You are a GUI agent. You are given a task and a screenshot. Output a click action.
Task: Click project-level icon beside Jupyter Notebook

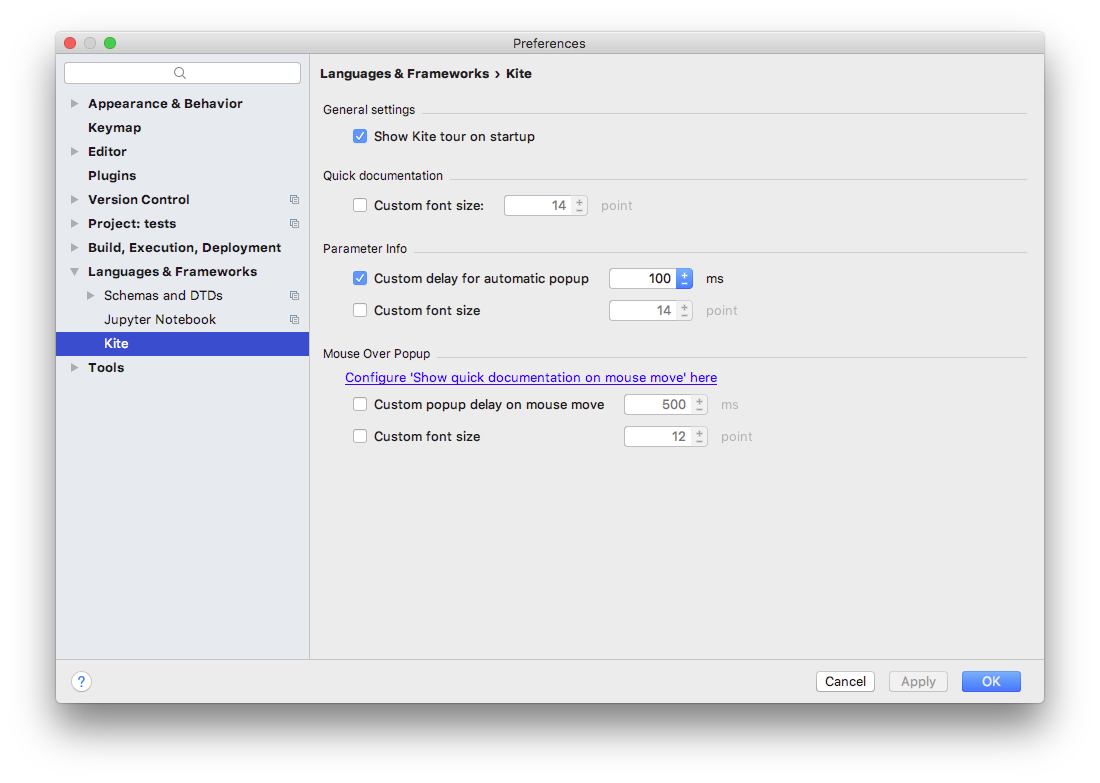(295, 320)
